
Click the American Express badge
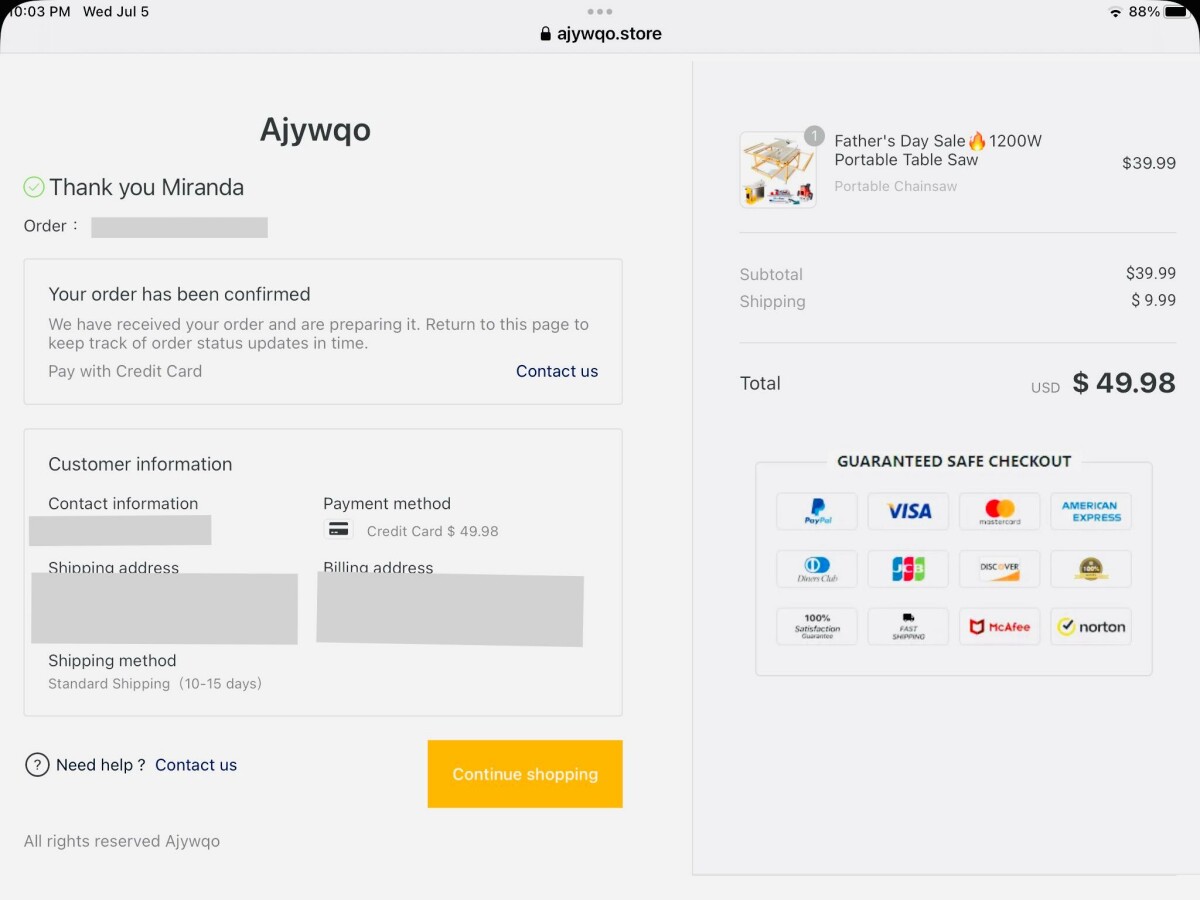tap(1090, 511)
